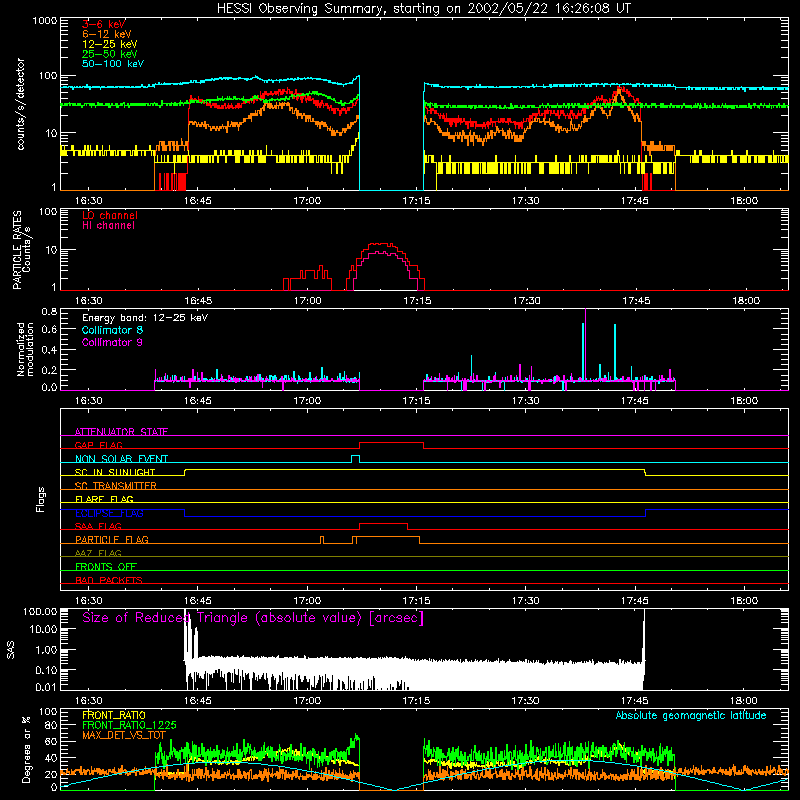Click the counts/s/detector axis label
Viewport: 800px width, 800px height.
(x=20, y=104)
